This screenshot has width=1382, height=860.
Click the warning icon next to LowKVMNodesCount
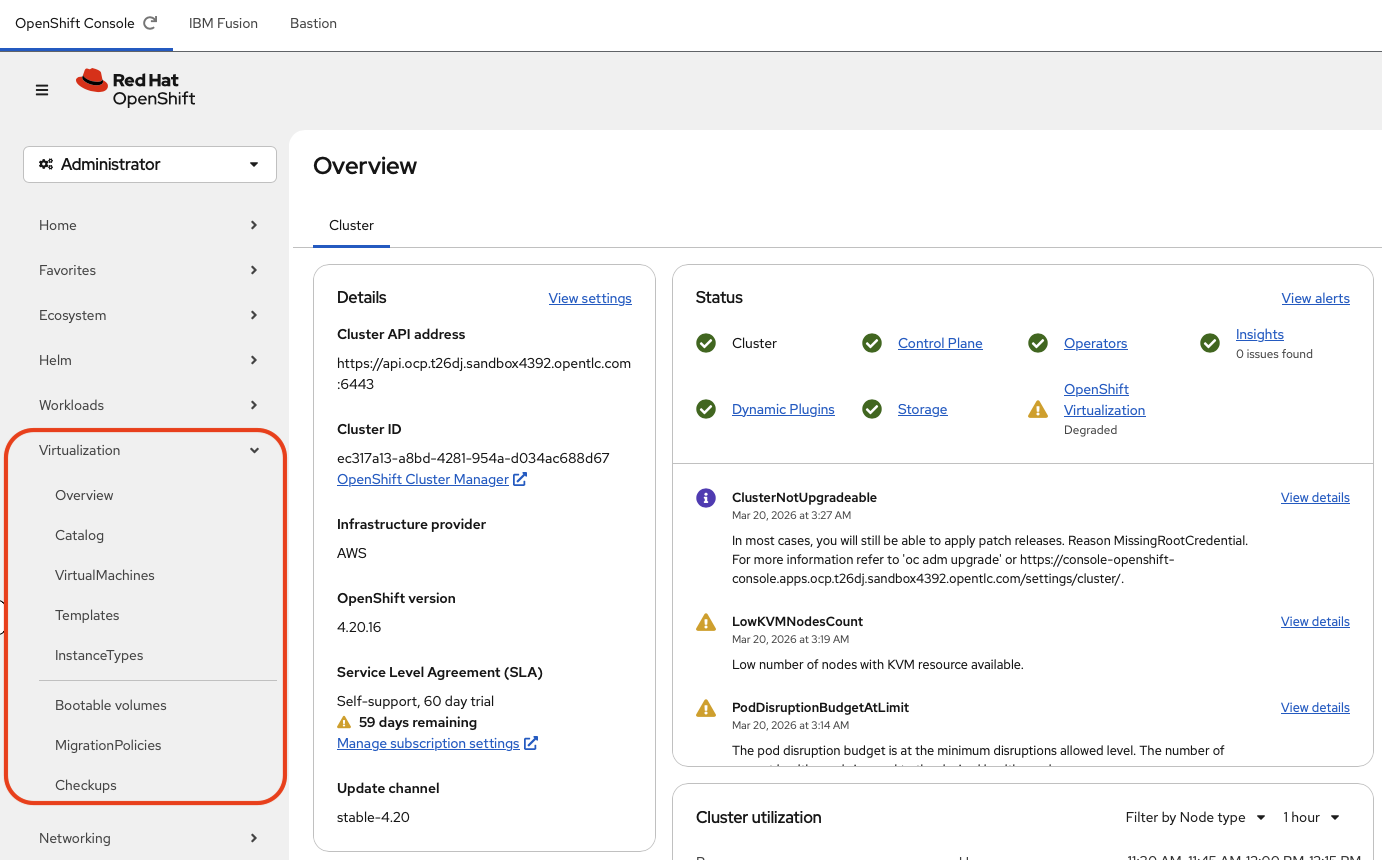pyautogui.click(x=706, y=622)
